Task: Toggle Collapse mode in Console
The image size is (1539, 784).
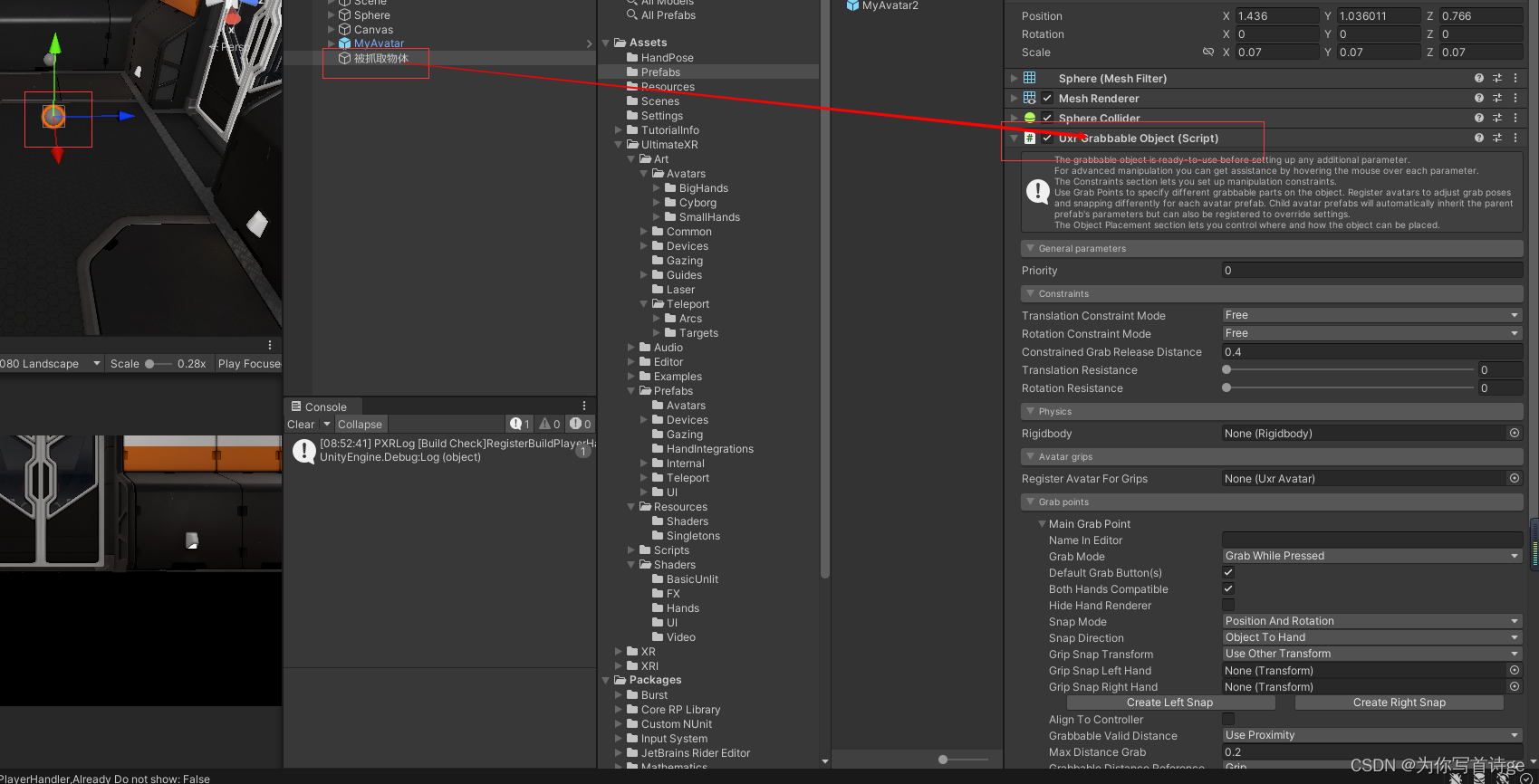Action: point(361,425)
